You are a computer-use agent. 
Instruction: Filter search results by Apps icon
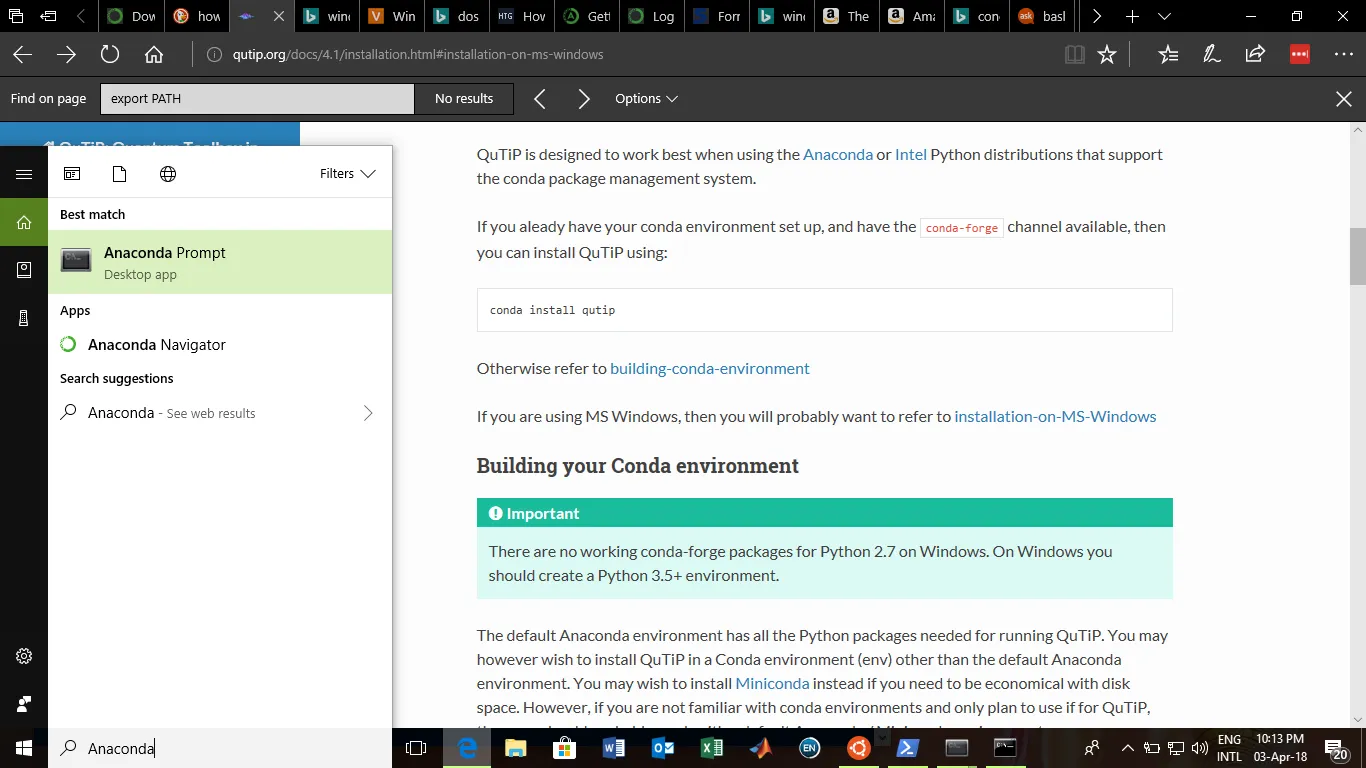(x=72, y=174)
